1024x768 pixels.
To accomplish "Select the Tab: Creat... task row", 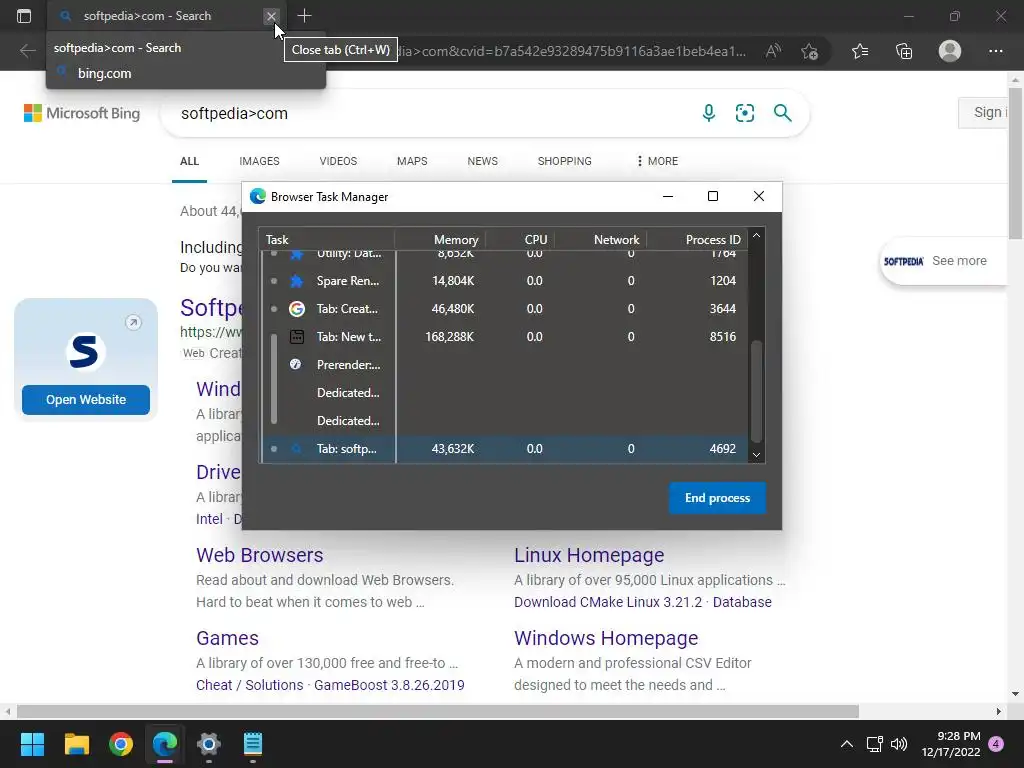I will coord(504,309).
